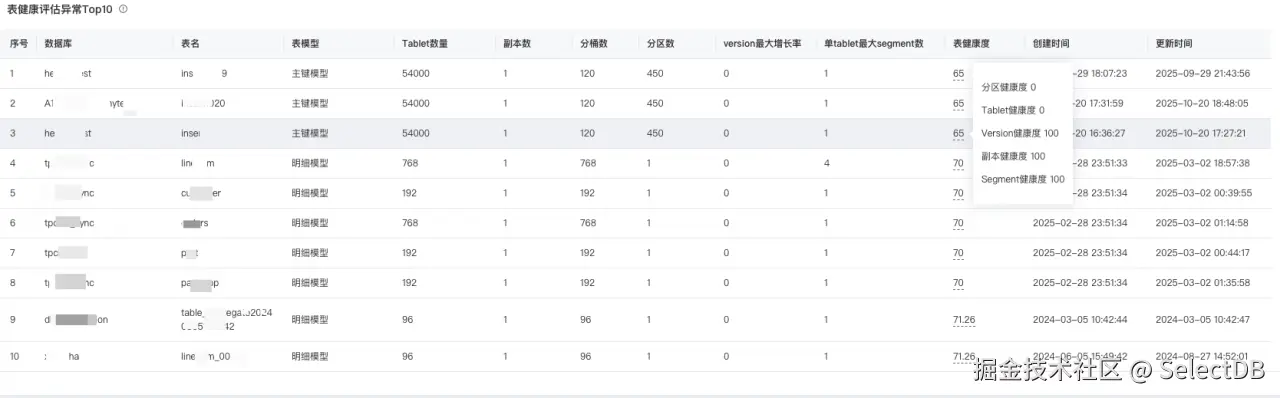Click update time 2025-03-02 01:35:58
The image size is (1280, 398).
(x=1202, y=283)
